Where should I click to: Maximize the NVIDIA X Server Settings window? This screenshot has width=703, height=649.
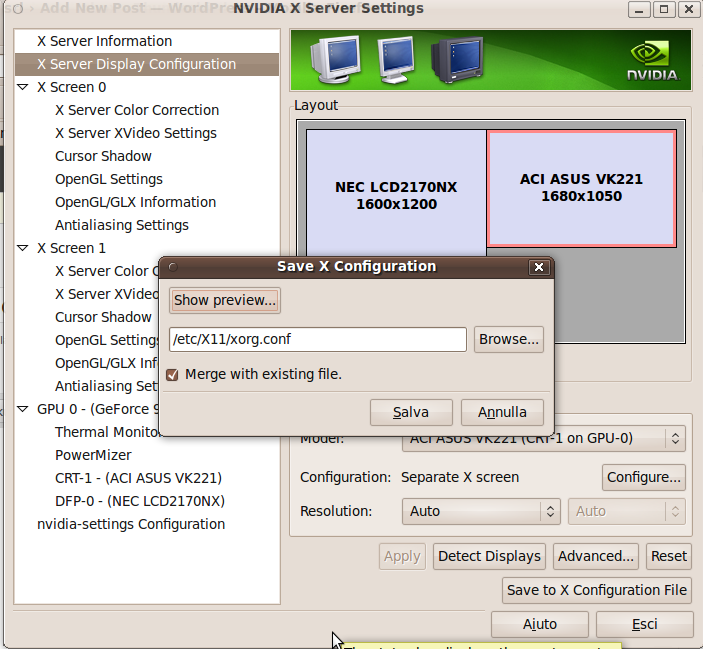click(664, 9)
